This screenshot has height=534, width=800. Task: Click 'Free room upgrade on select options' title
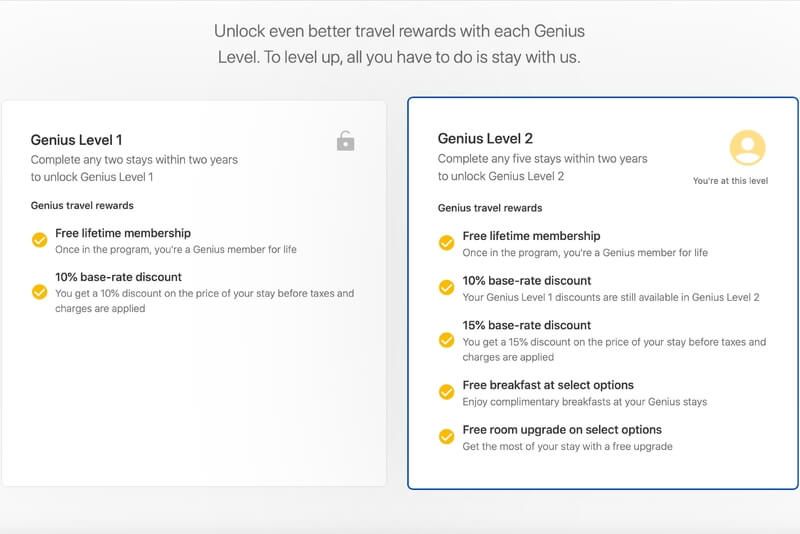(x=562, y=429)
